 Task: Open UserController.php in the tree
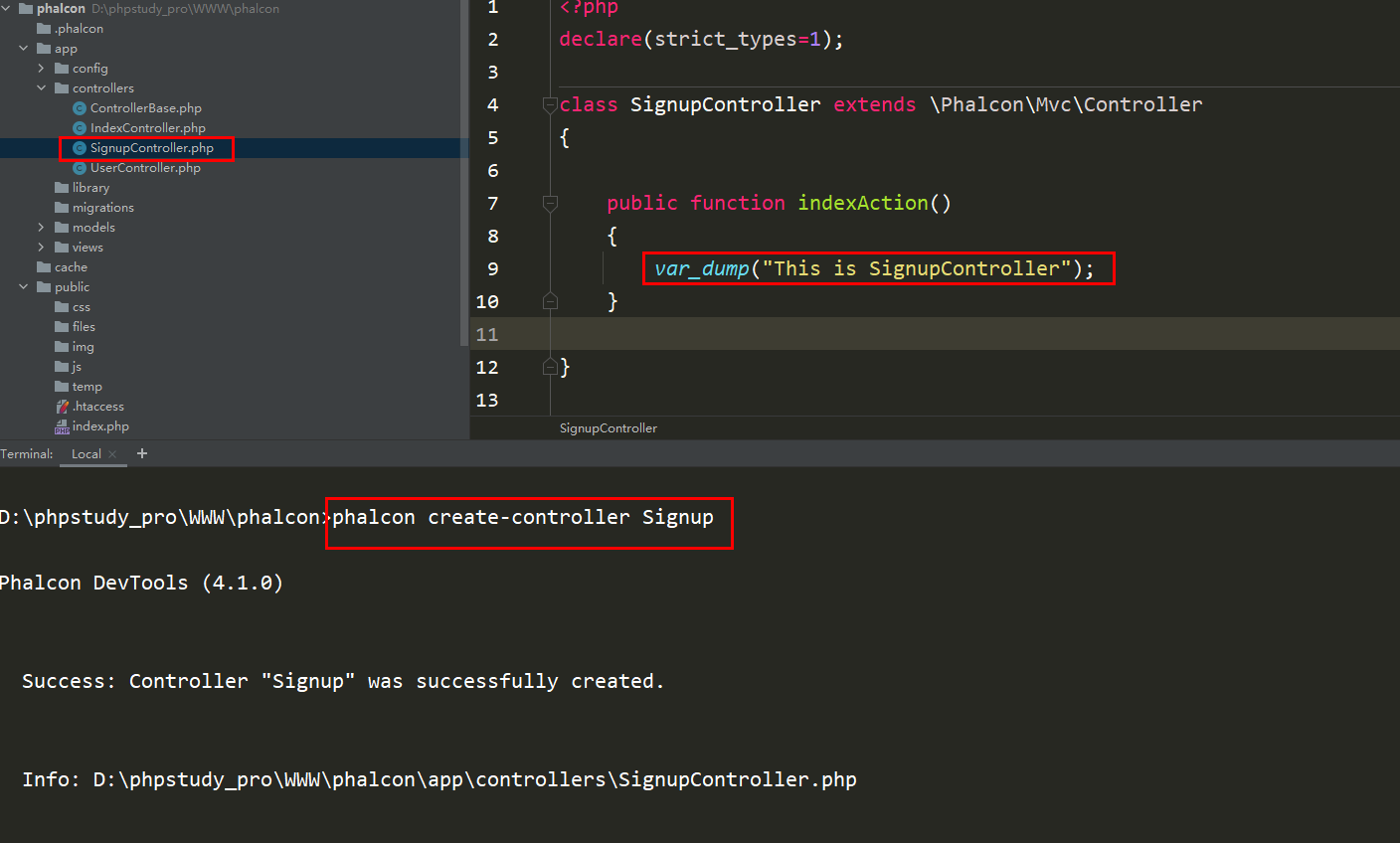[145, 168]
